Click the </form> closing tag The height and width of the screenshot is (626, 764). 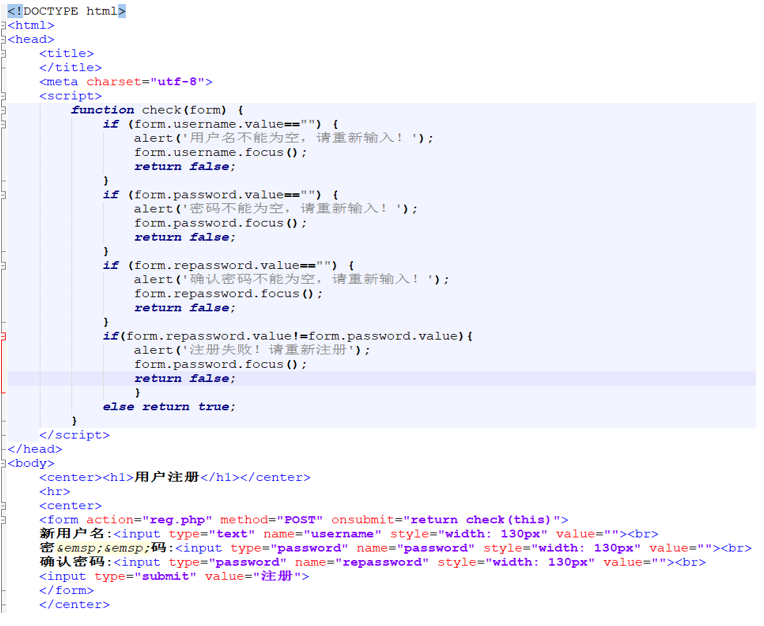pyautogui.click(x=66, y=590)
